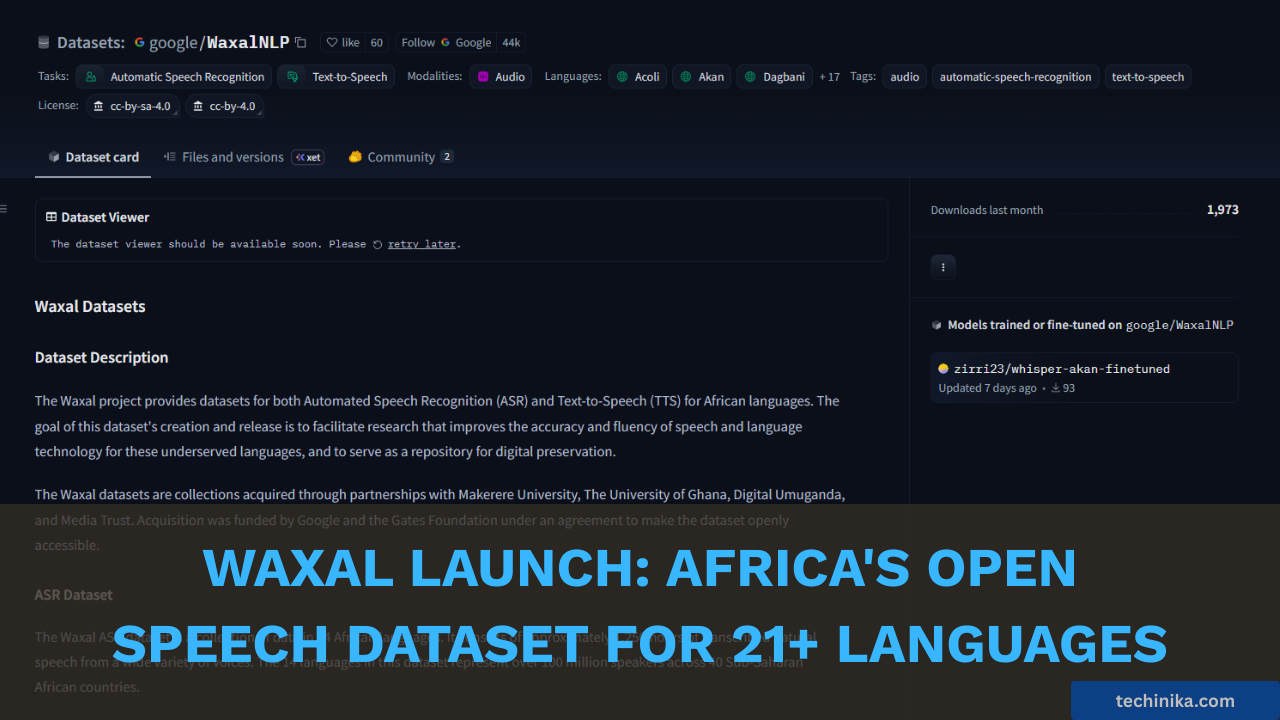The height and width of the screenshot is (720, 1280).
Task: Toggle the Akan language filter
Action: pyautogui.click(x=701, y=76)
